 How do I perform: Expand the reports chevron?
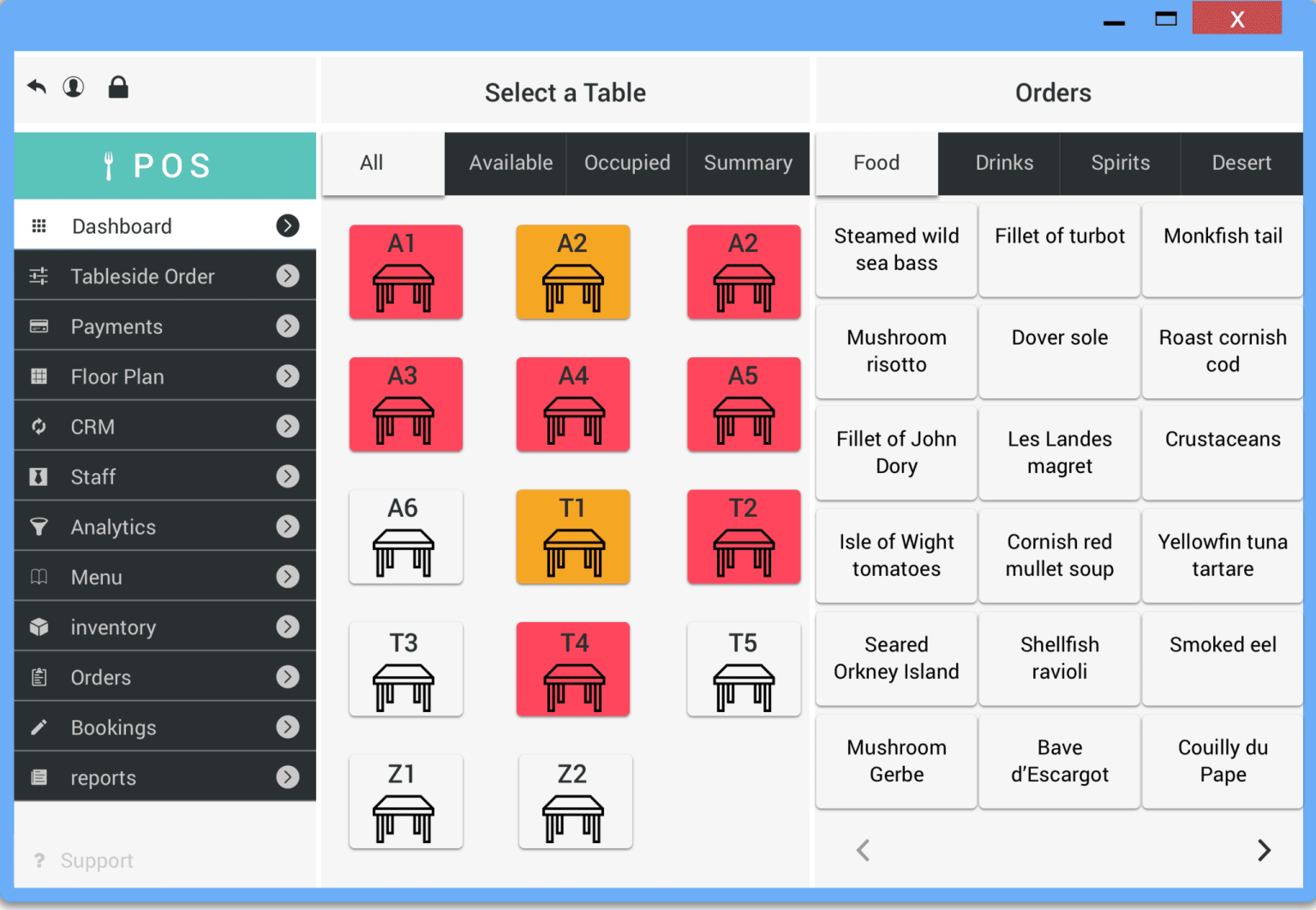[288, 777]
